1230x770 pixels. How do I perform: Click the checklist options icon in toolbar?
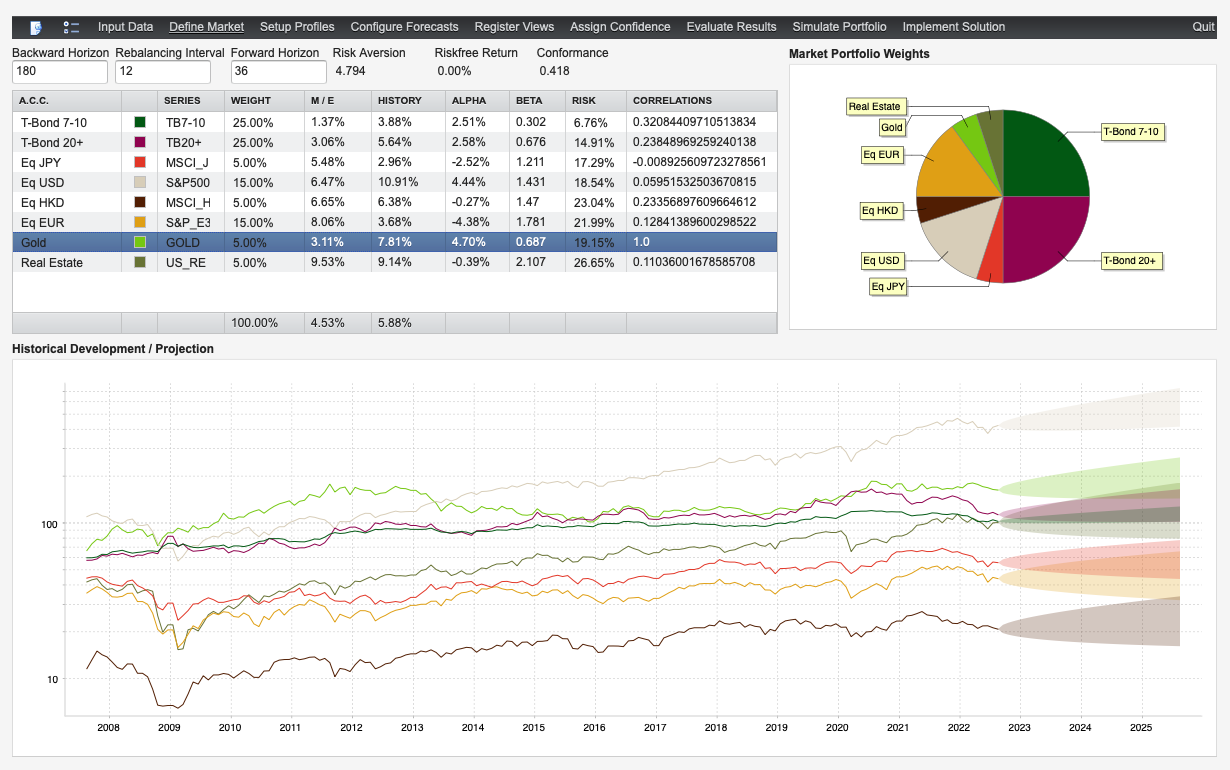71,27
